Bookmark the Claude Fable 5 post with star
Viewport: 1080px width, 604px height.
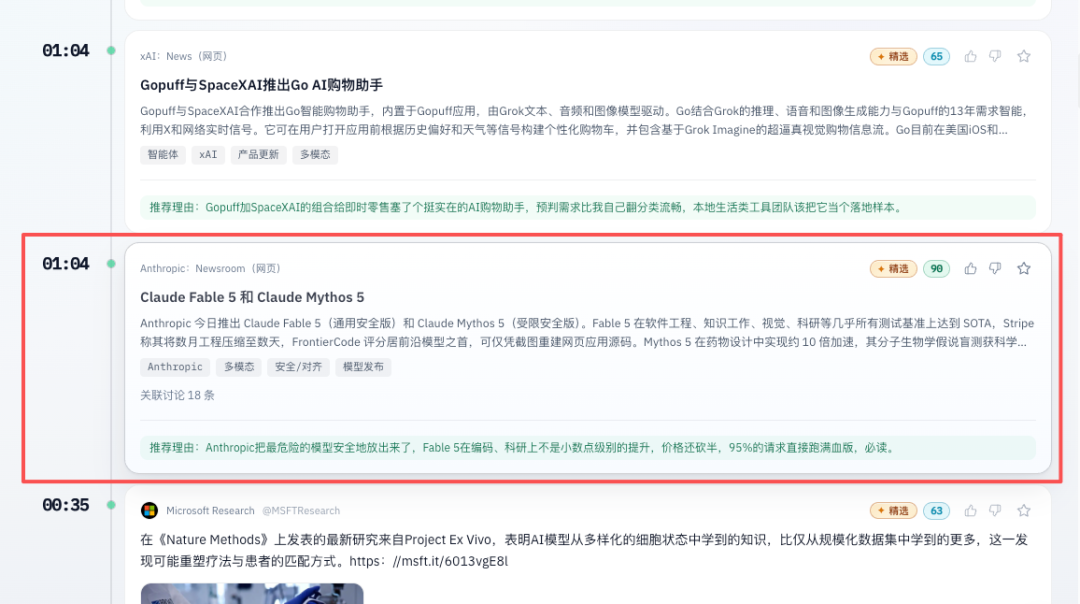click(1024, 269)
